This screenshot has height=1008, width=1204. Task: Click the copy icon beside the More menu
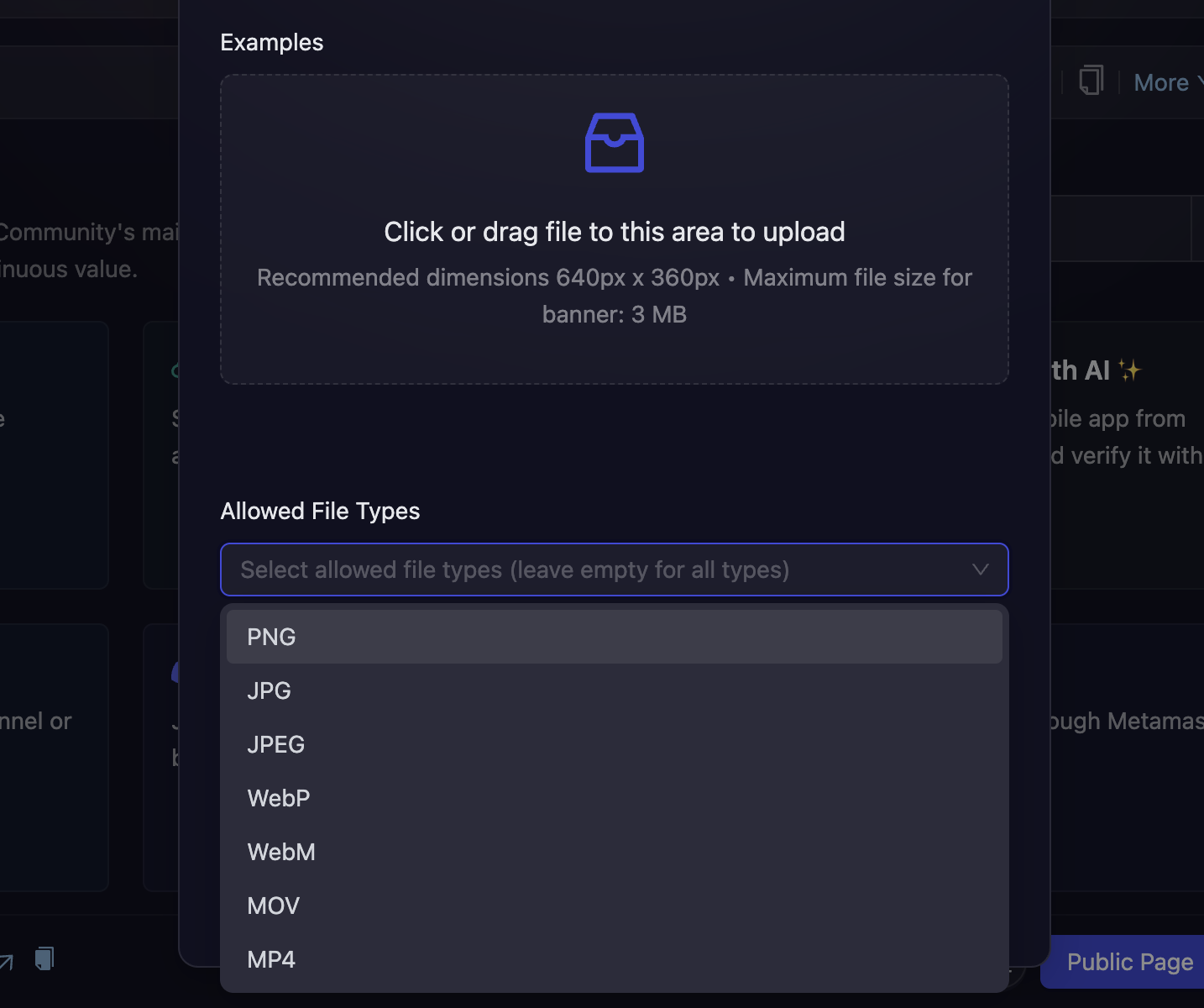pyautogui.click(x=1091, y=80)
